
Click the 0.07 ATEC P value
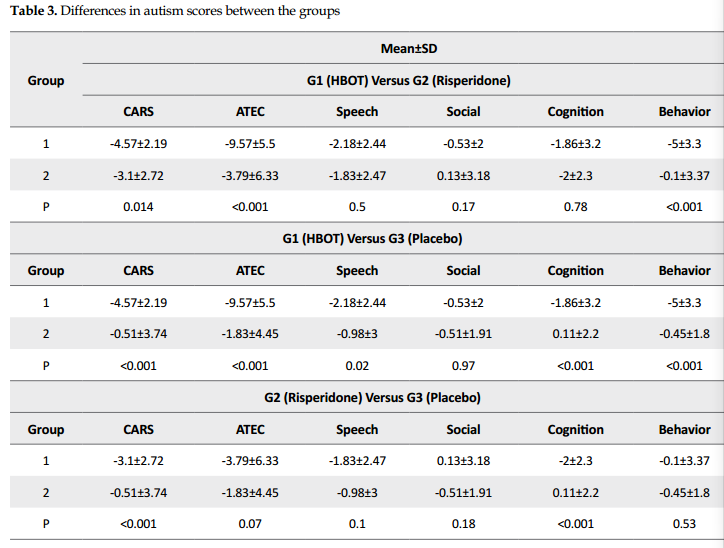coord(250,524)
